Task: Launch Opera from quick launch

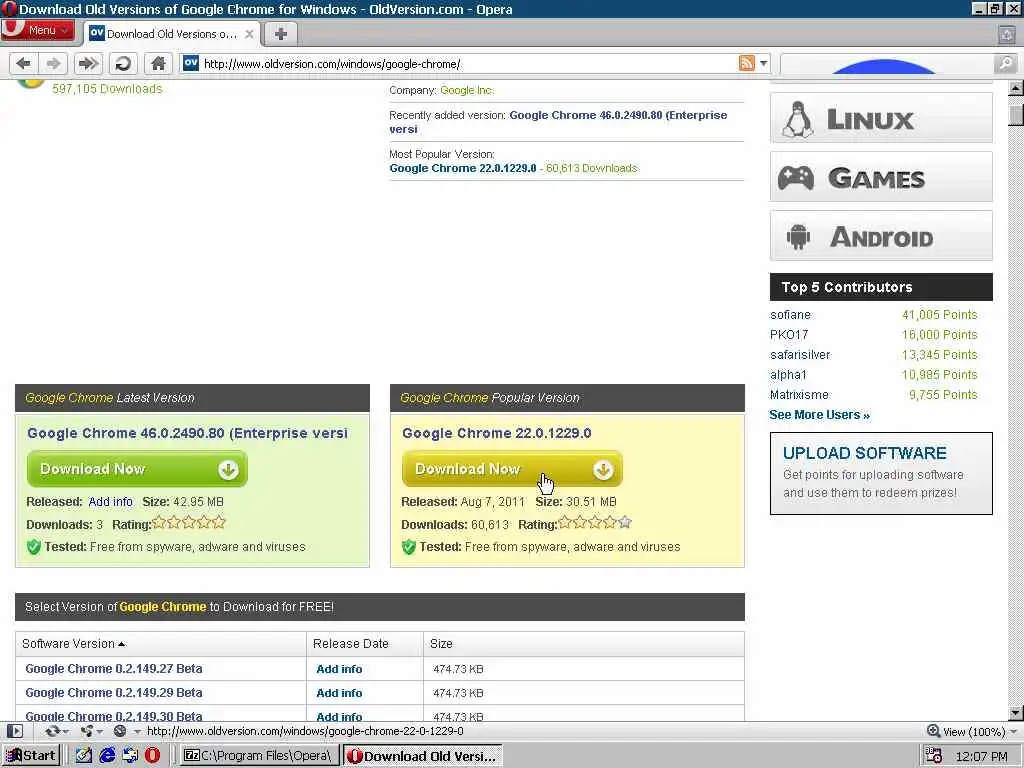Action: [x=152, y=756]
